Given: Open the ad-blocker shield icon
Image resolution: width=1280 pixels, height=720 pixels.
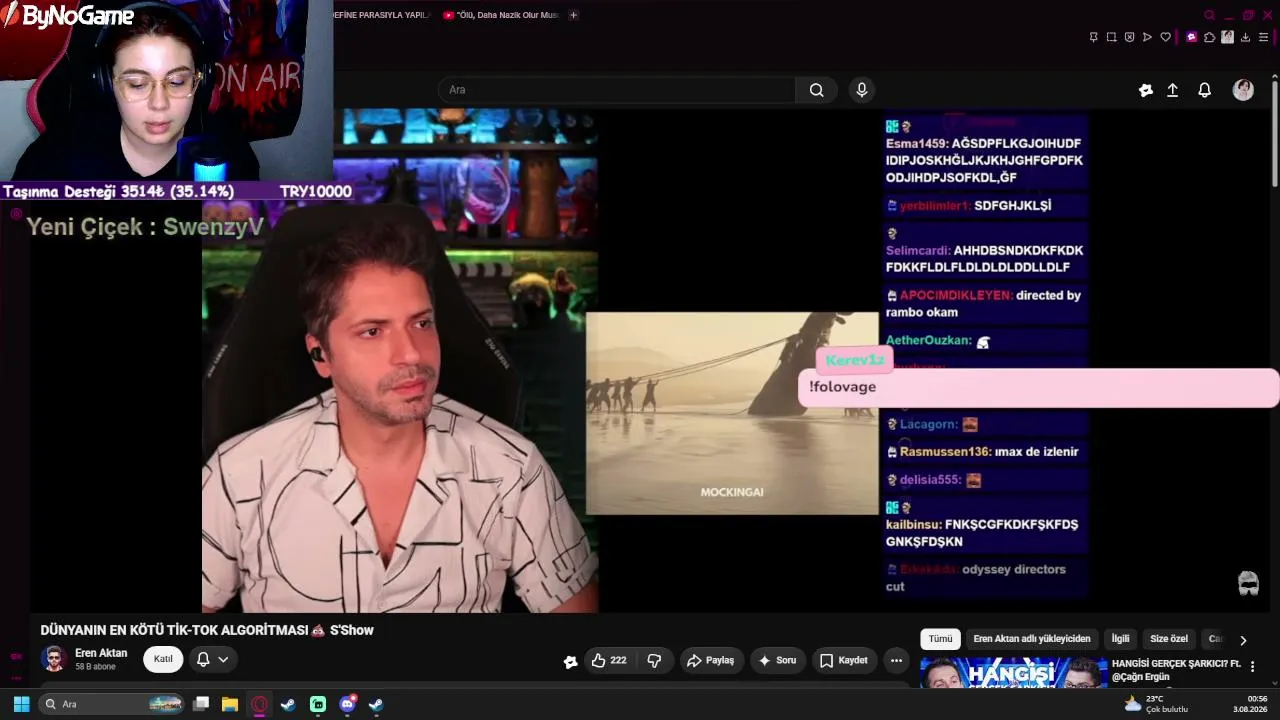Looking at the screenshot, I should pos(1129,37).
